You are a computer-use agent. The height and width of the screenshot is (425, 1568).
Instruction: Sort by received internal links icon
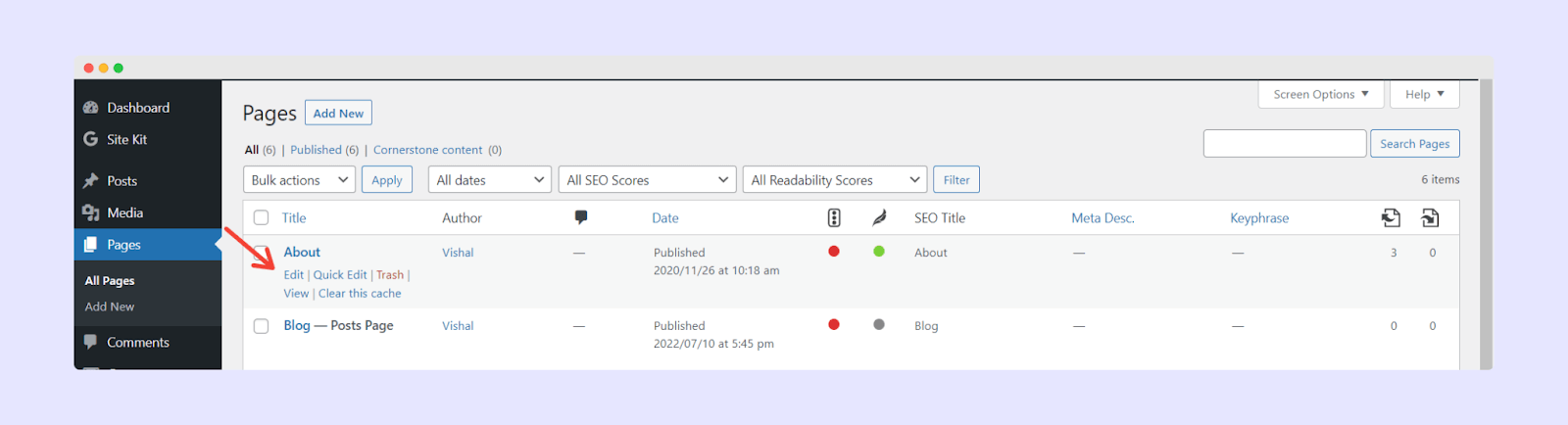pyautogui.click(x=1431, y=217)
